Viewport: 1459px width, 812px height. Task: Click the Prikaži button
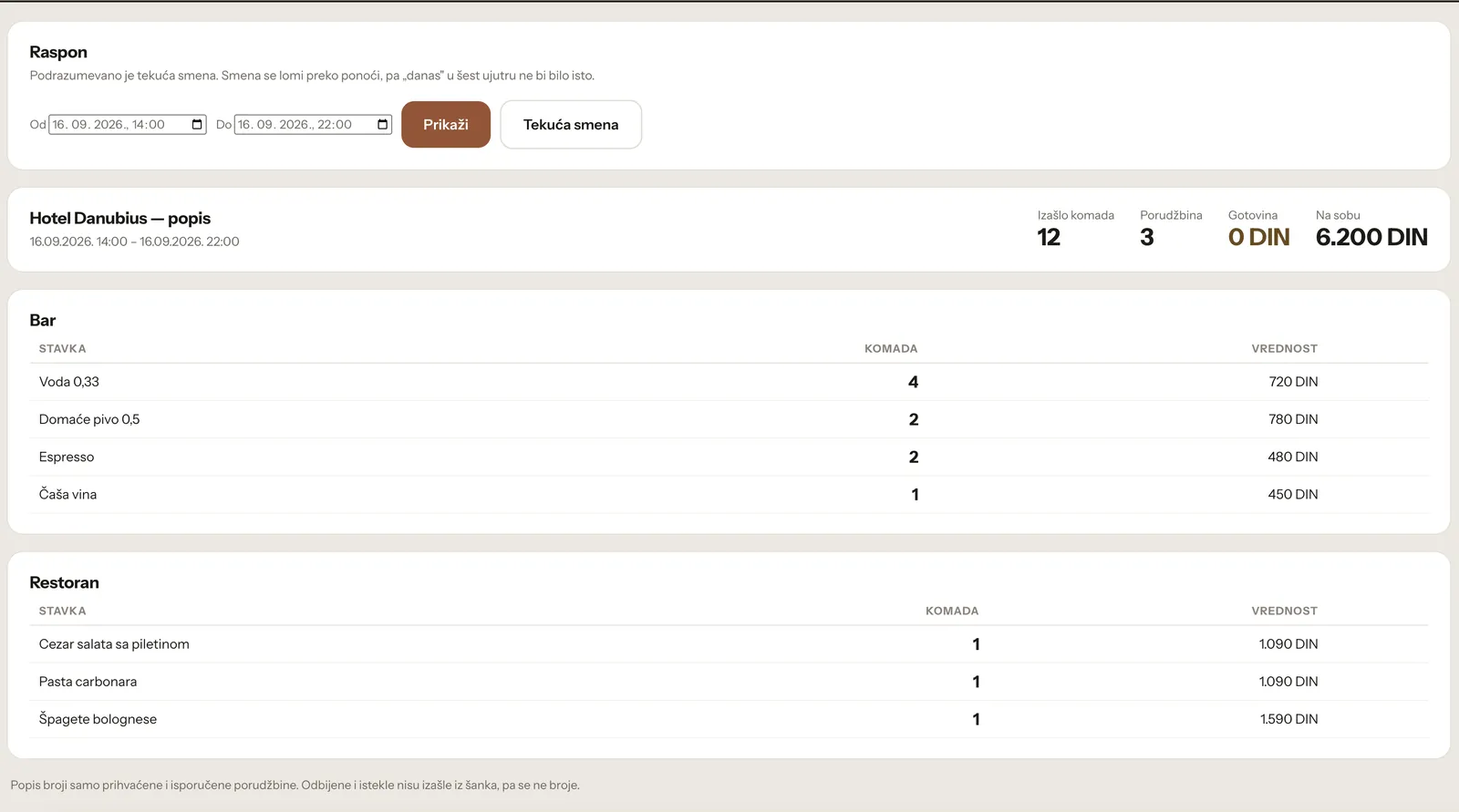coord(446,125)
